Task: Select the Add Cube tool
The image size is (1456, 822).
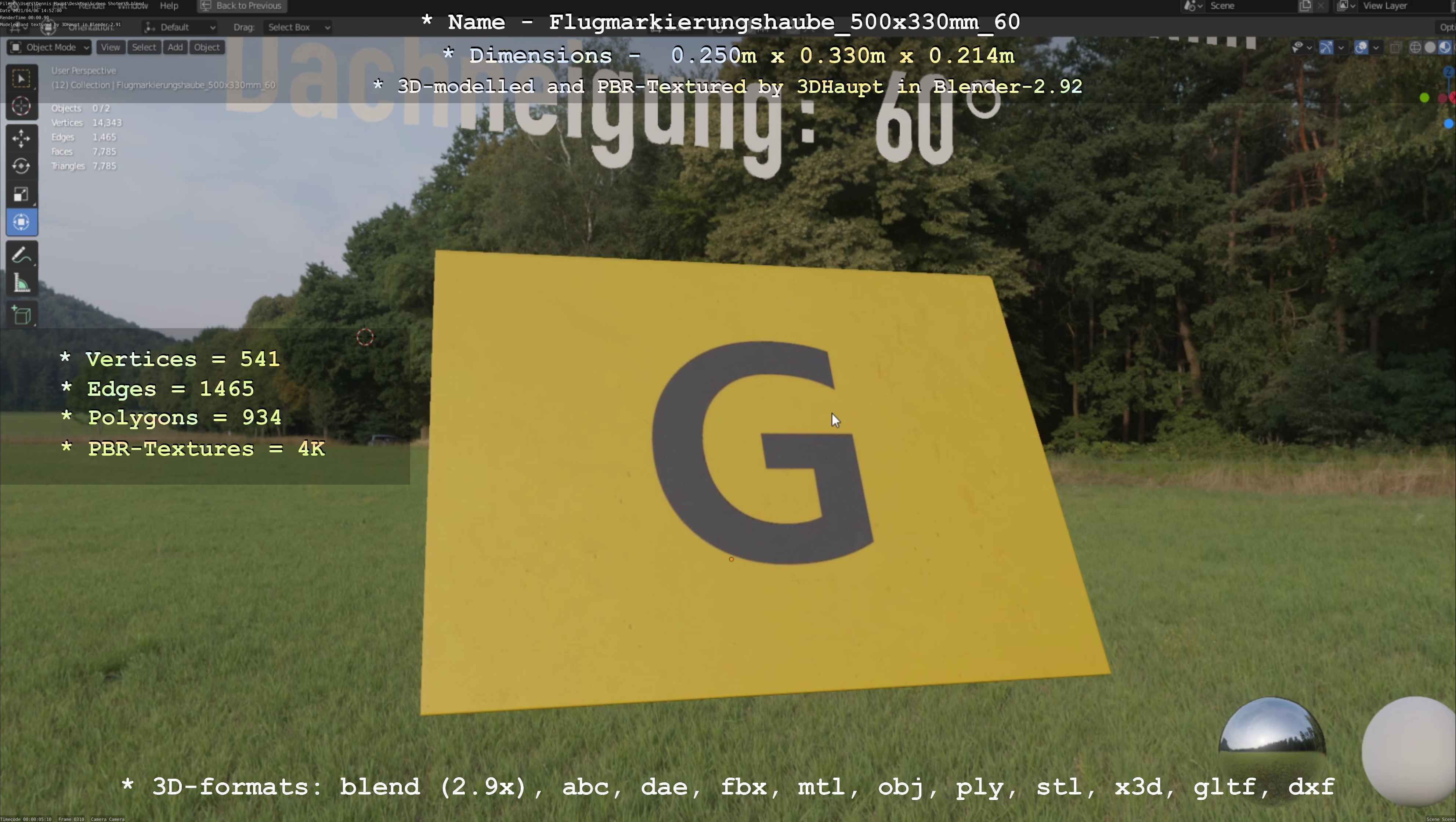Action: 21,315
